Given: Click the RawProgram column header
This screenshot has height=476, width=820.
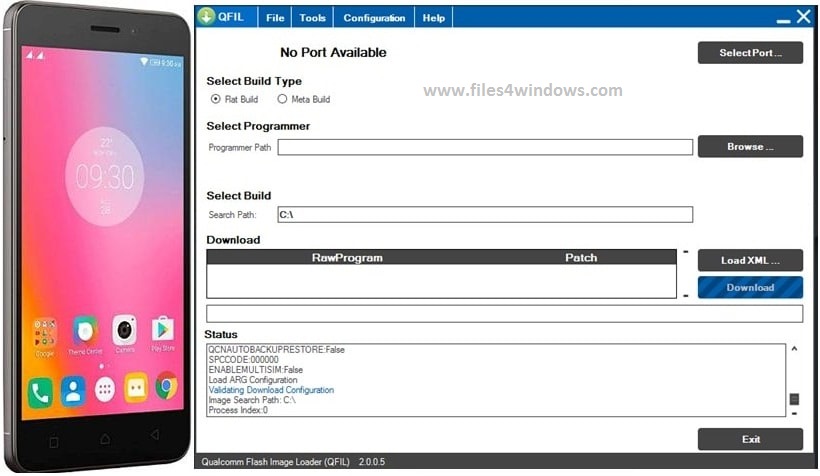Looking at the screenshot, I should (347, 257).
